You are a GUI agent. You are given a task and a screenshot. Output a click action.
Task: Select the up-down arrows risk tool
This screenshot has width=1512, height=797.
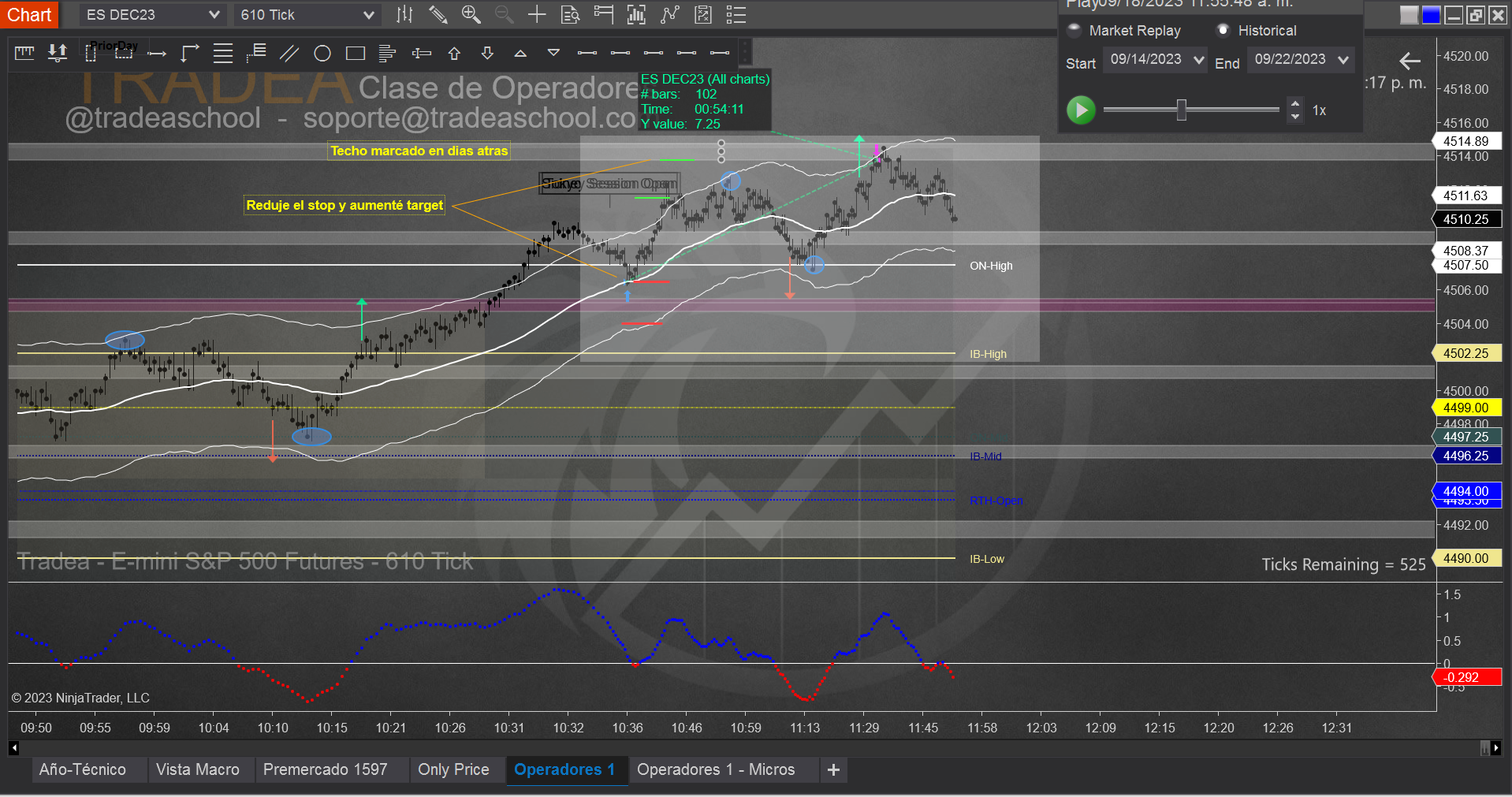(x=58, y=53)
